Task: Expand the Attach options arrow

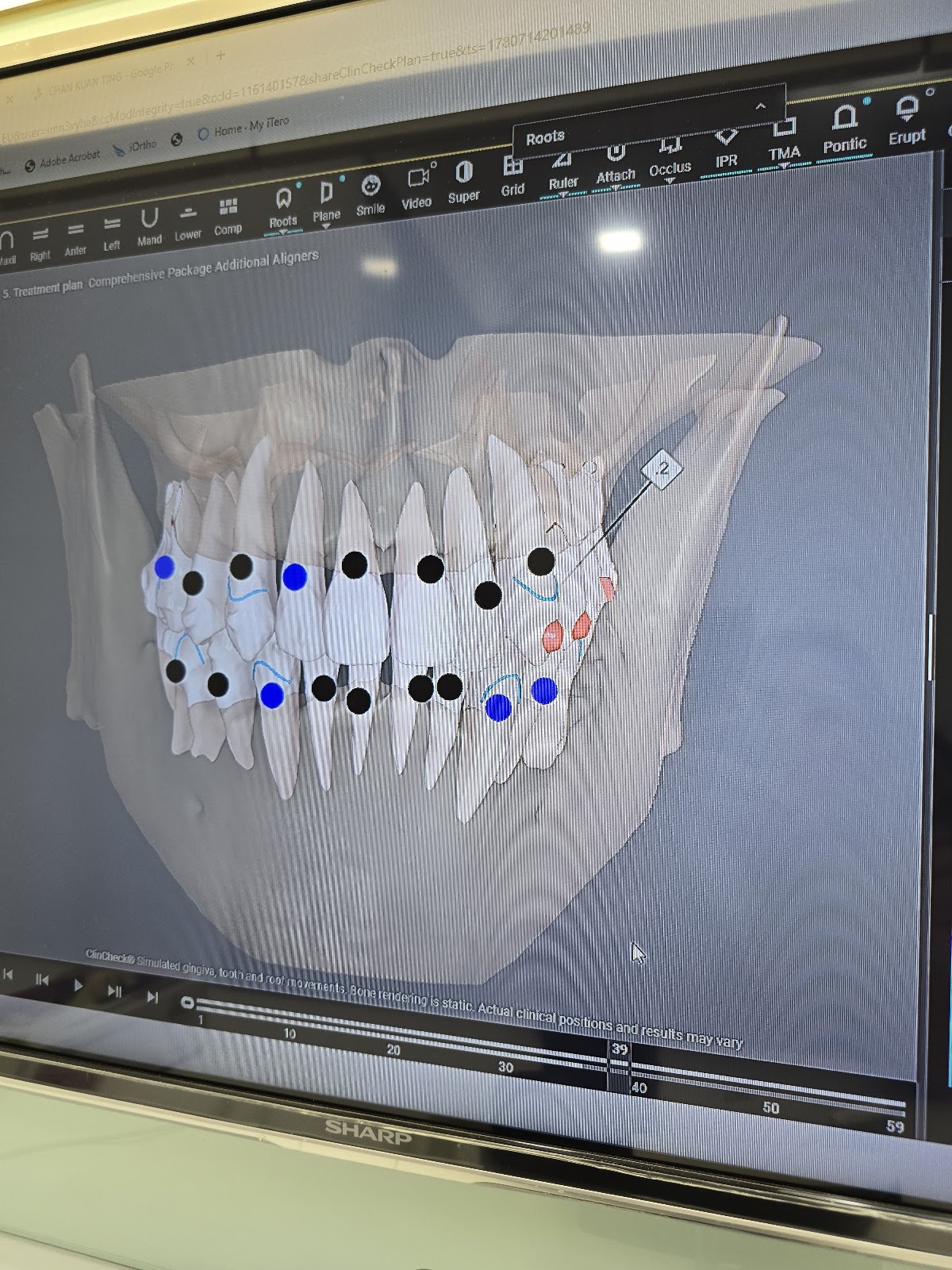Action: pyautogui.click(x=616, y=187)
